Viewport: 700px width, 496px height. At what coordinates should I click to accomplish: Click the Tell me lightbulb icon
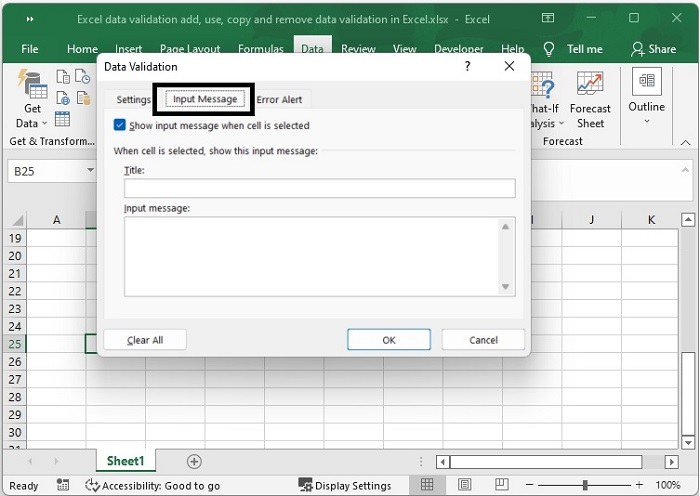pyautogui.click(x=548, y=49)
